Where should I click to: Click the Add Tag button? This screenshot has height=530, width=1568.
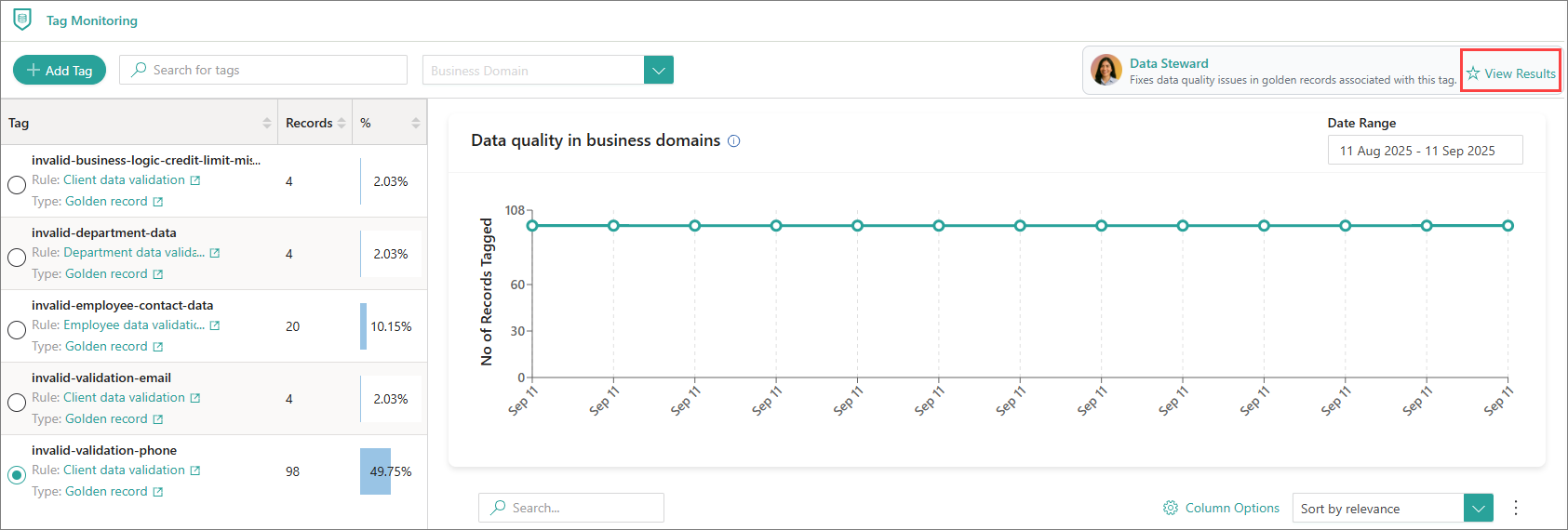tap(60, 71)
